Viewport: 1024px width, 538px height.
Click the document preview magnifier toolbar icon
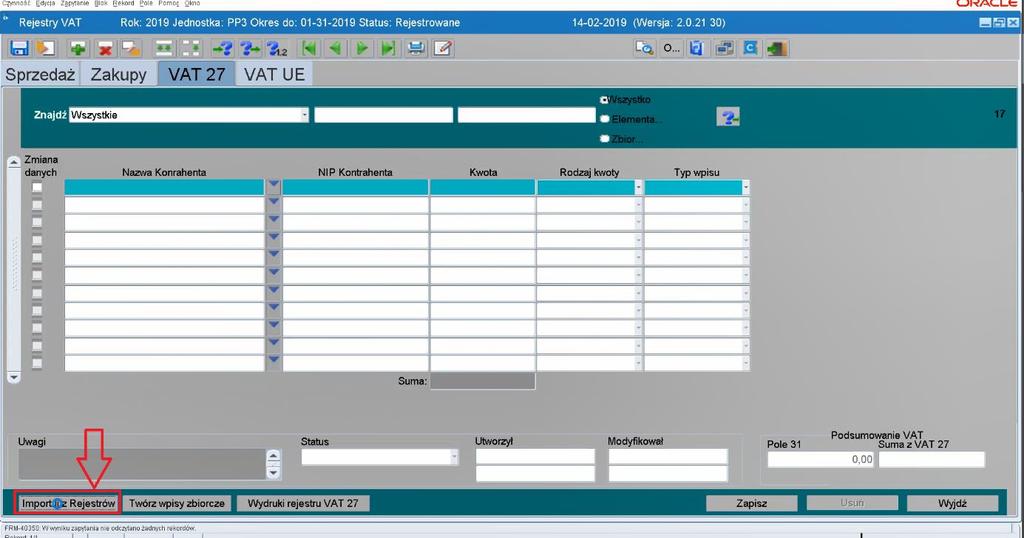(x=645, y=48)
